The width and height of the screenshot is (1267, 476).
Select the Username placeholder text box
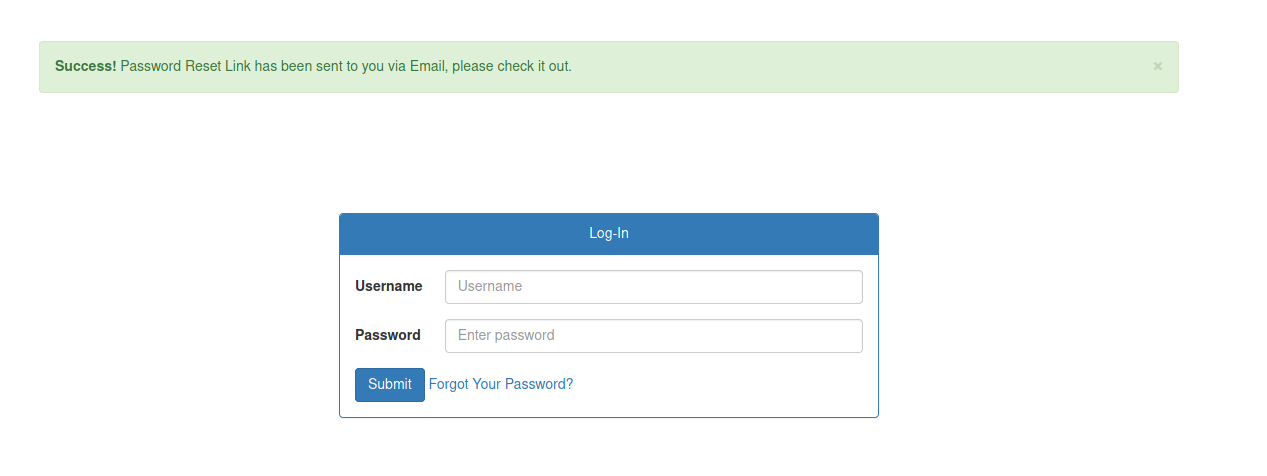[653, 286]
